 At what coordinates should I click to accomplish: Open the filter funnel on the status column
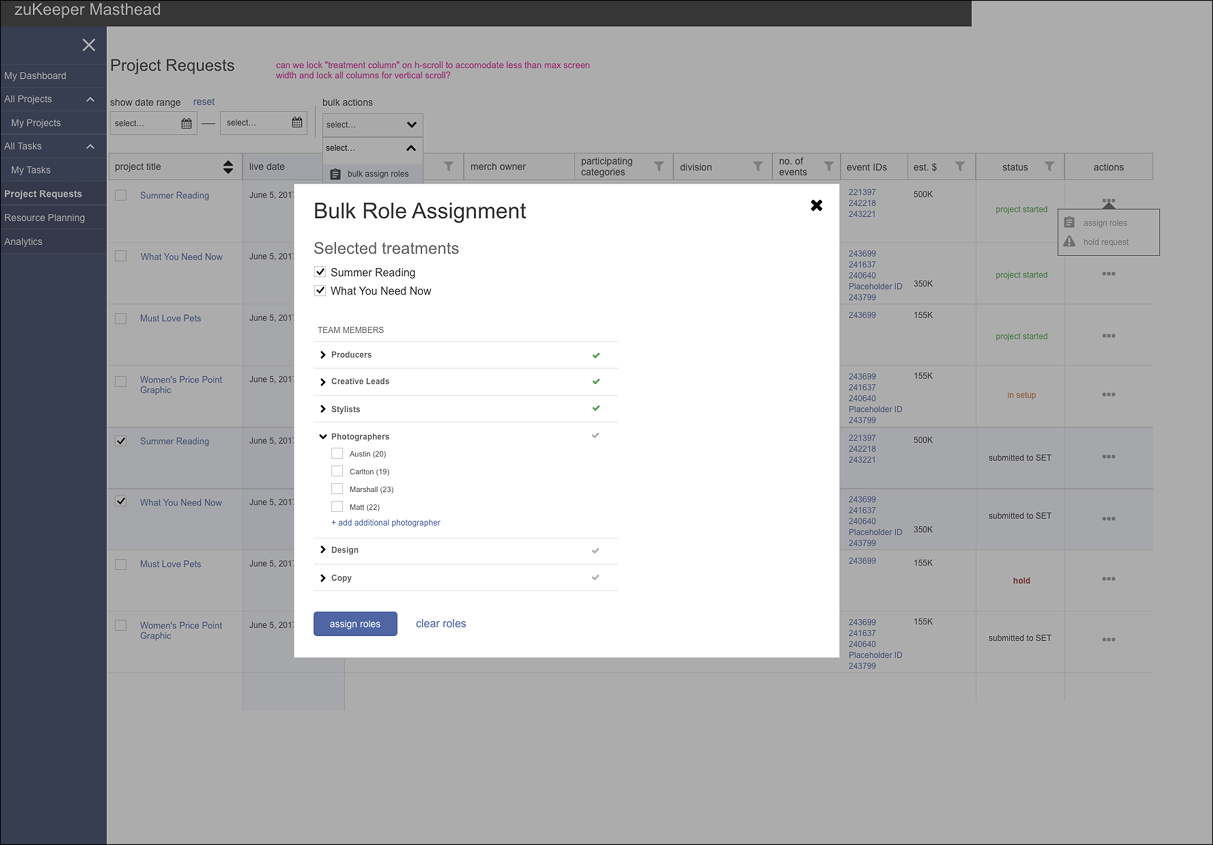tap(1049, 166)
